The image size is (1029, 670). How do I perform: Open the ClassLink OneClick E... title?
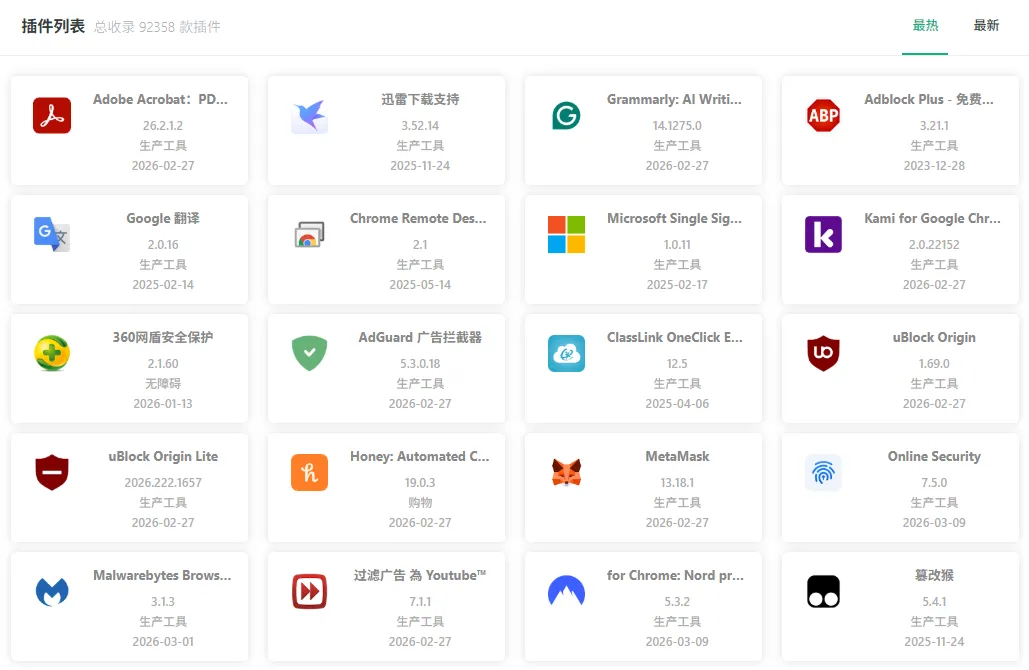[x=675, y=337]
